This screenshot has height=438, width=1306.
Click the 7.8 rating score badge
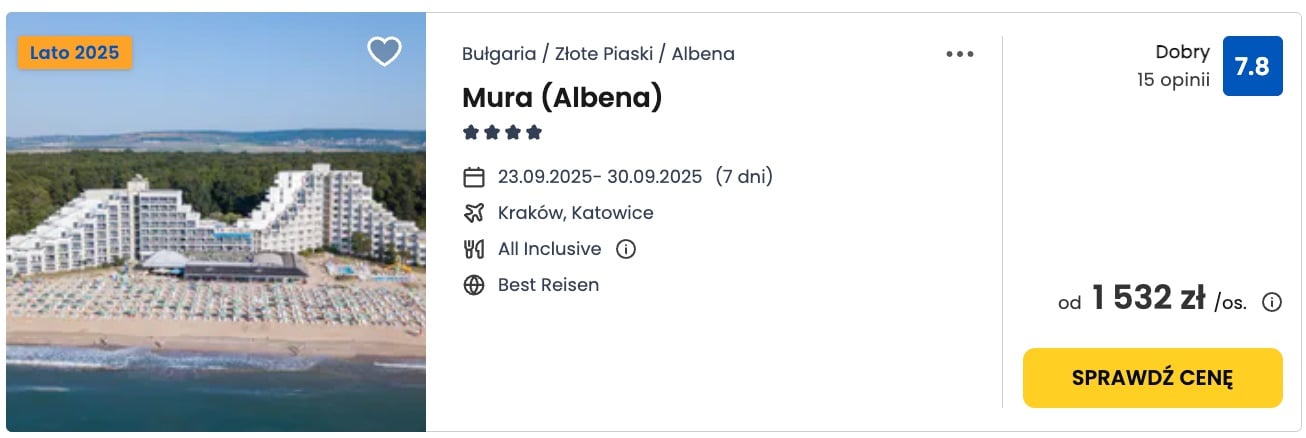(x=1252, y=66)
